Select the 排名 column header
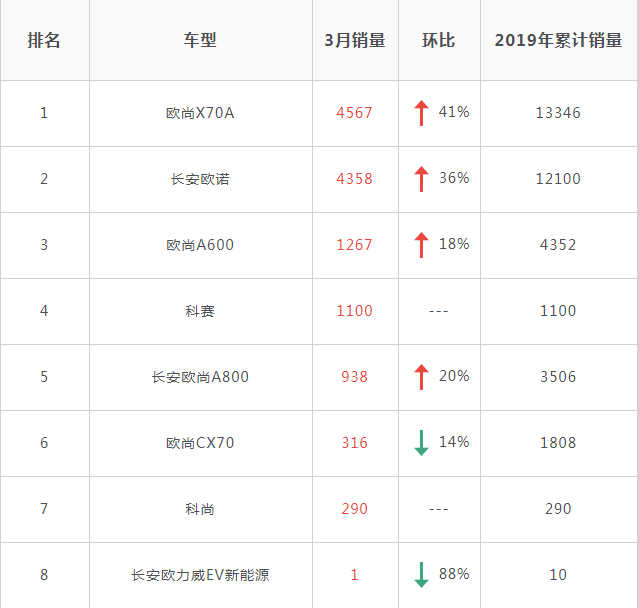The height and width of the screenshot is (608, 639). [x=44, y=40]
